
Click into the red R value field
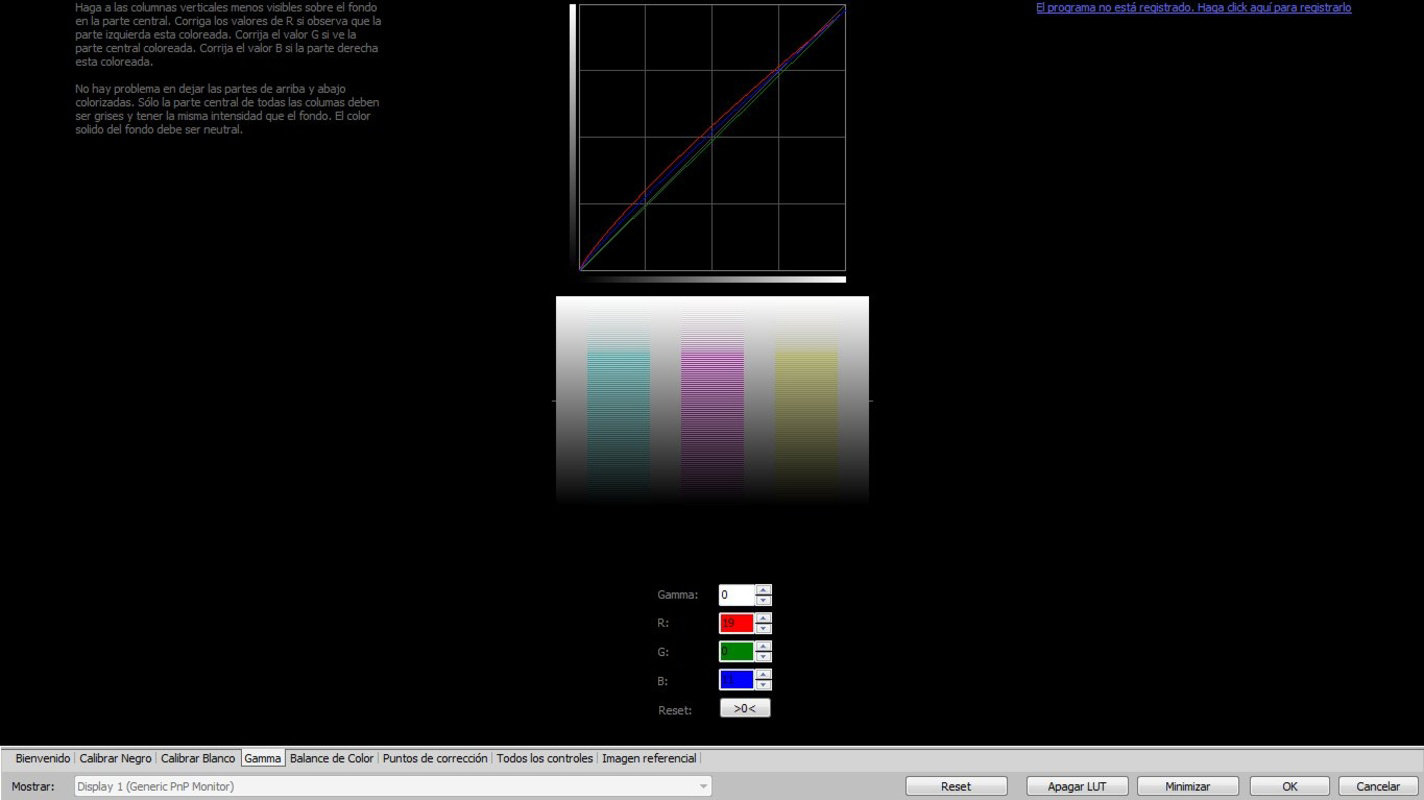[x=737, y=623]
